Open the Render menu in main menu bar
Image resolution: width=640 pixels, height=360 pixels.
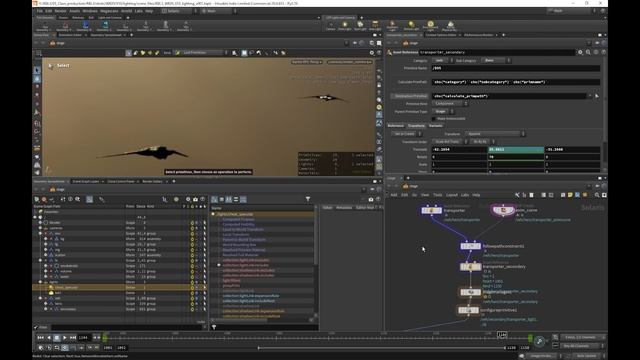[x=60, y=11]
